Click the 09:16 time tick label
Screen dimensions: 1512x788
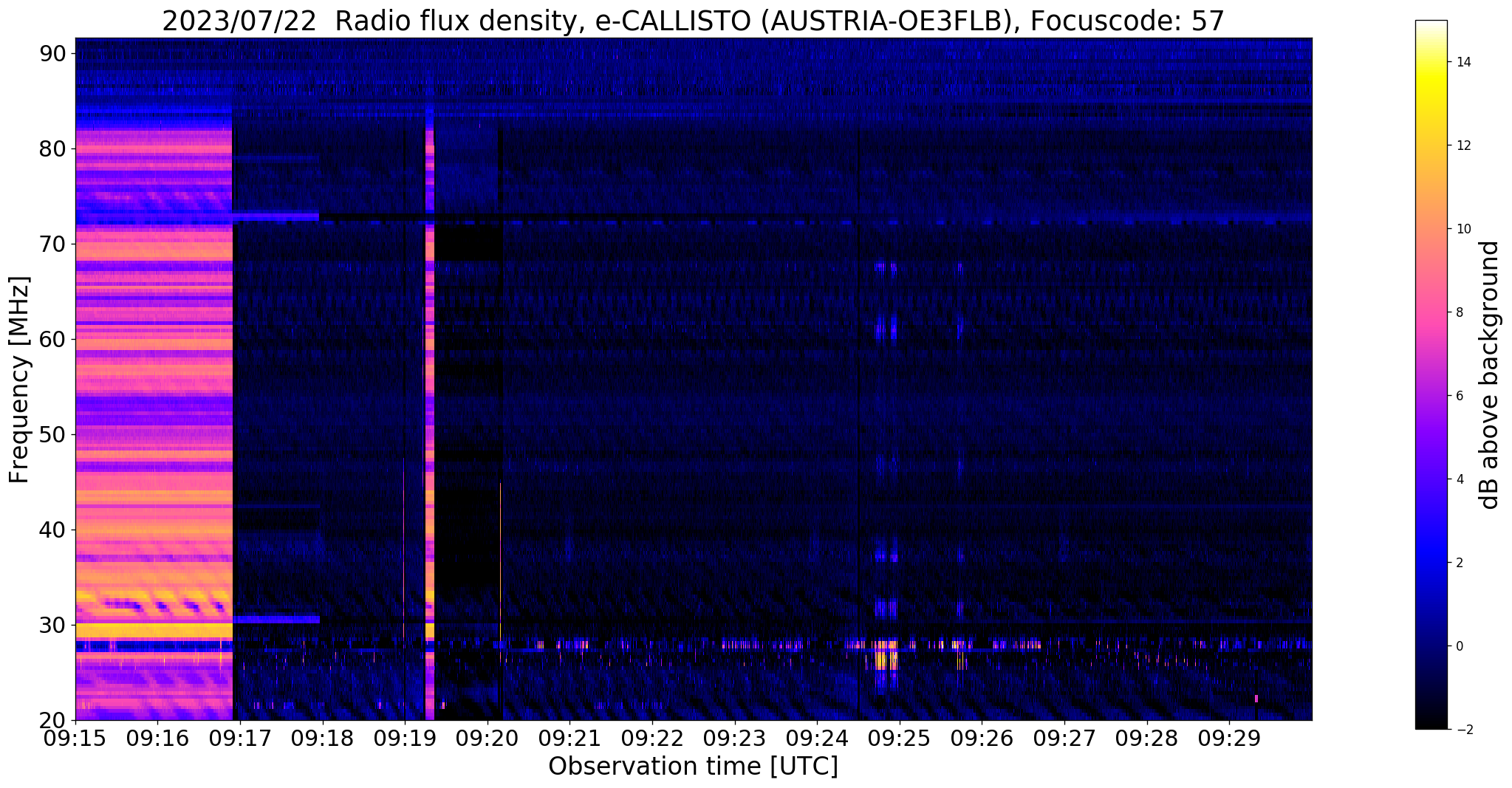tap(157, 737)
